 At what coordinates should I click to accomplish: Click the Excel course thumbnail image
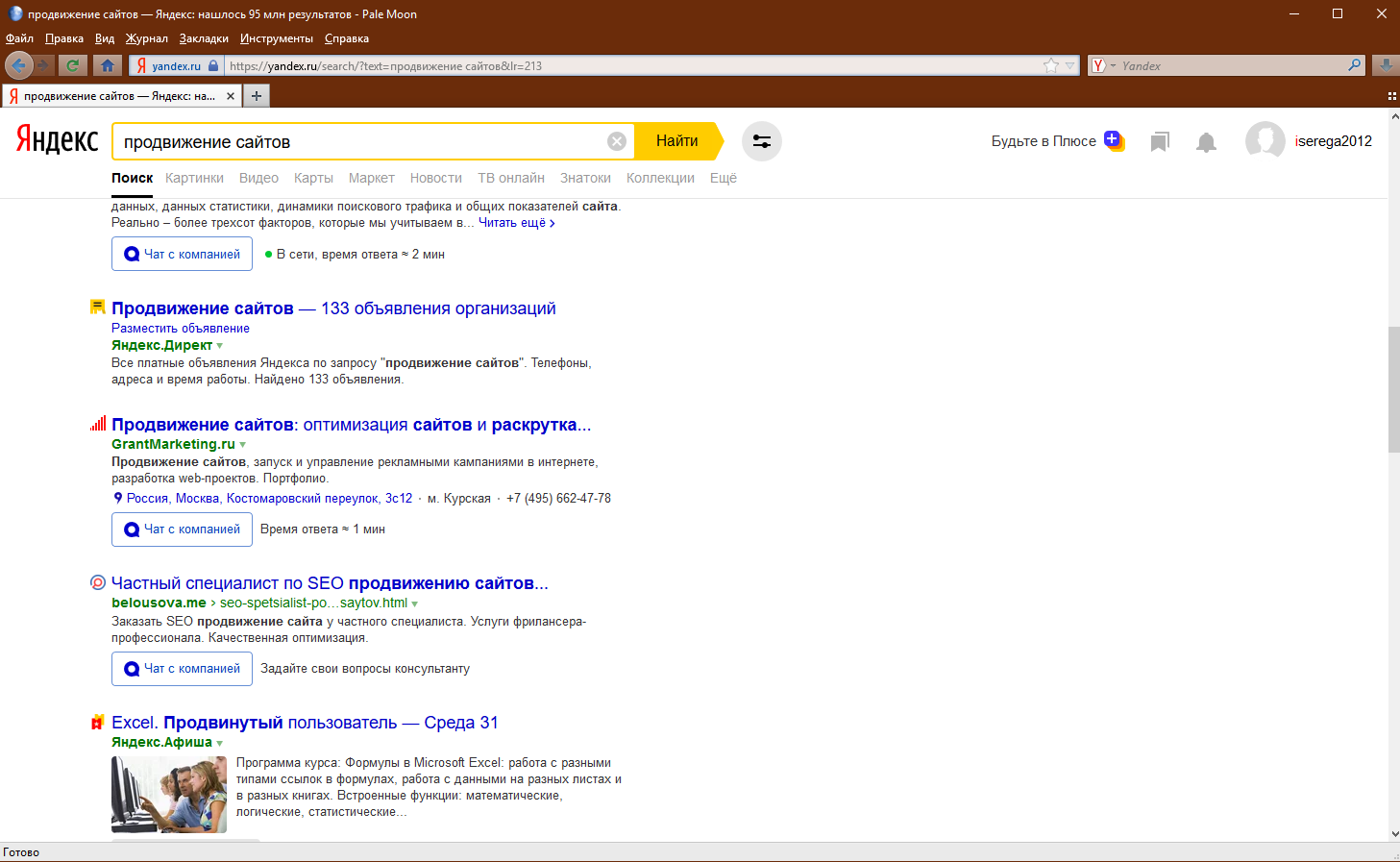click(169, 794)
